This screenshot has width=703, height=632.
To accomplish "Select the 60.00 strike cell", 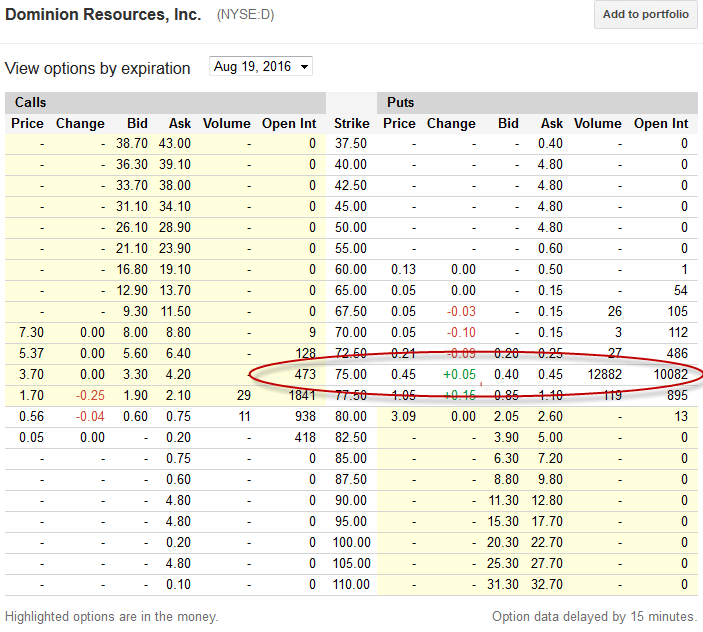I will pos(351,269).
